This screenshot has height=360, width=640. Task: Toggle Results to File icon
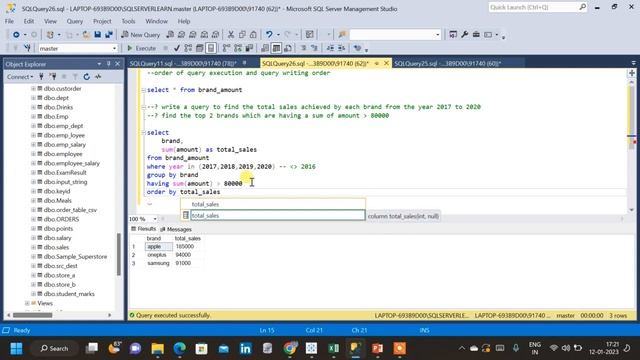point(288,48)
